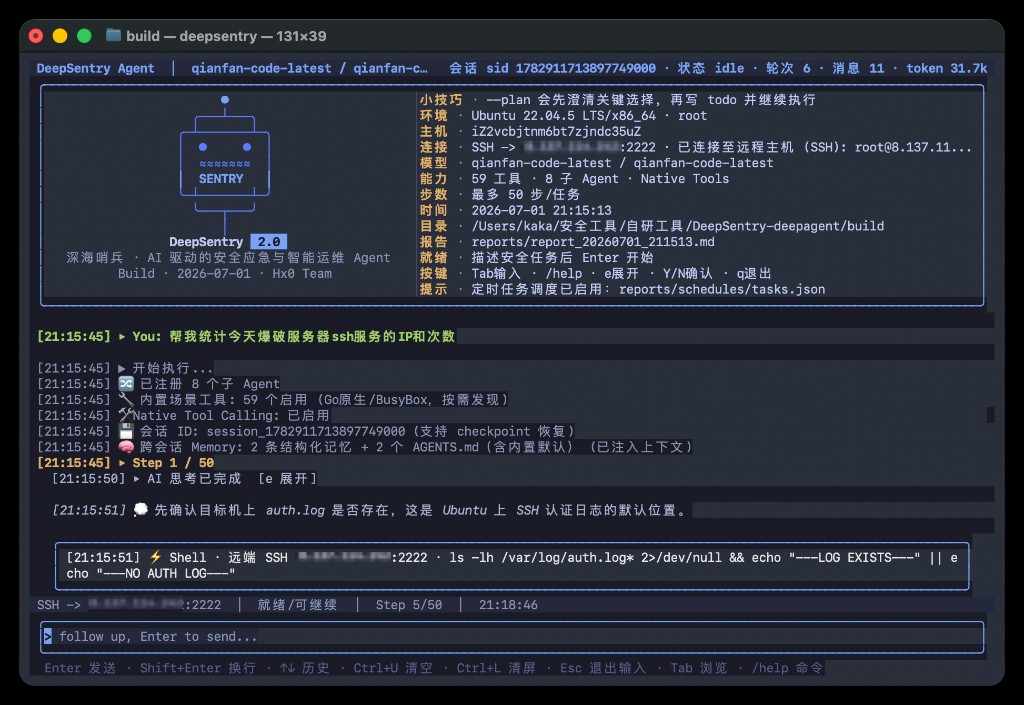
Task: Click the brain icon beside 跨会话 Memory
Action: [126, 447]
